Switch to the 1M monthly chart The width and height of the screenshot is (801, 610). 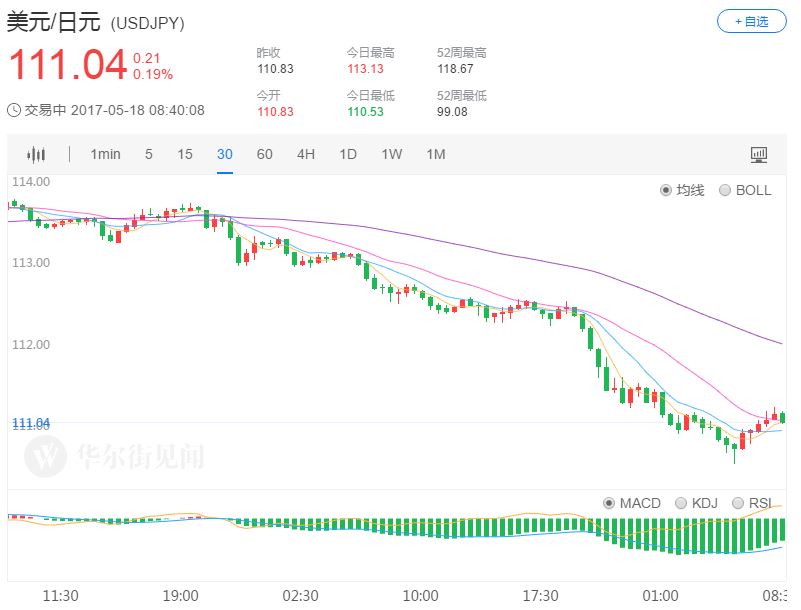(x=435, y=154)
